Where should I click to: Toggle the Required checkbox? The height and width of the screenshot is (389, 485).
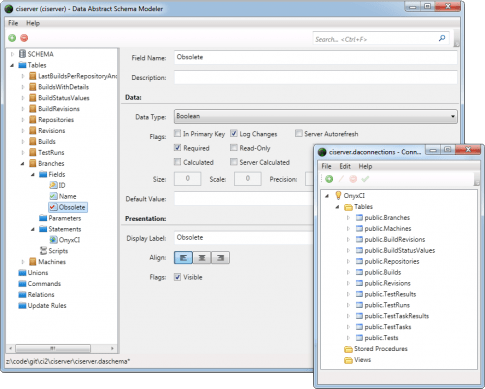click(x=177, y=148)
